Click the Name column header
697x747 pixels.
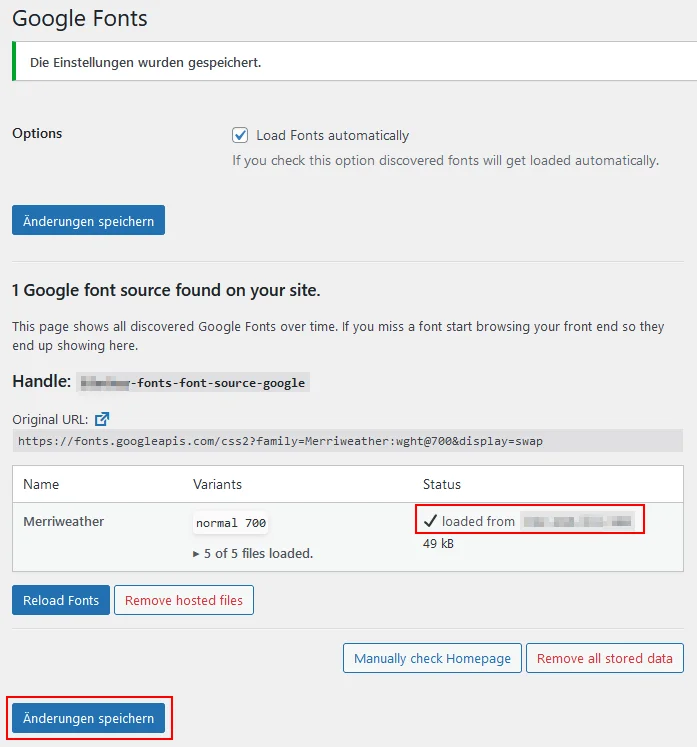(41, 485)
